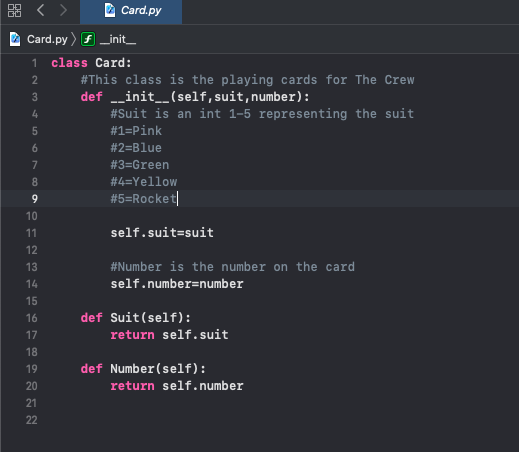Click line number 1 in the gutter
The image size is (519, 452).
[34, 63]
